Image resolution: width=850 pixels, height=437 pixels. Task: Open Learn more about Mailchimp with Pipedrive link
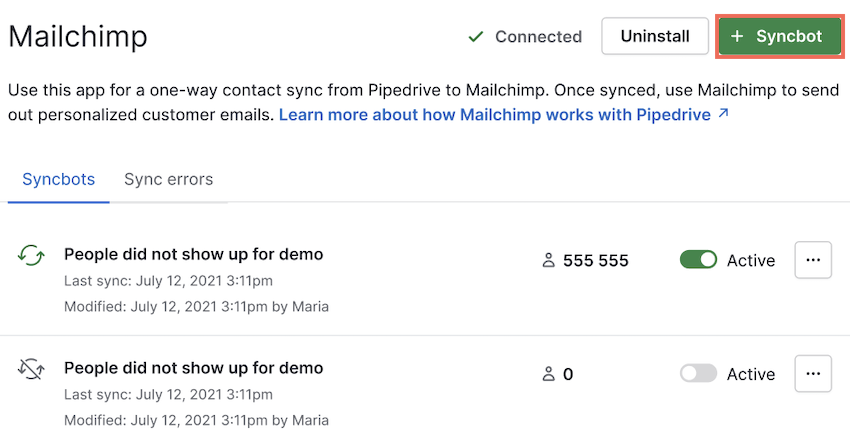[494, 115]
